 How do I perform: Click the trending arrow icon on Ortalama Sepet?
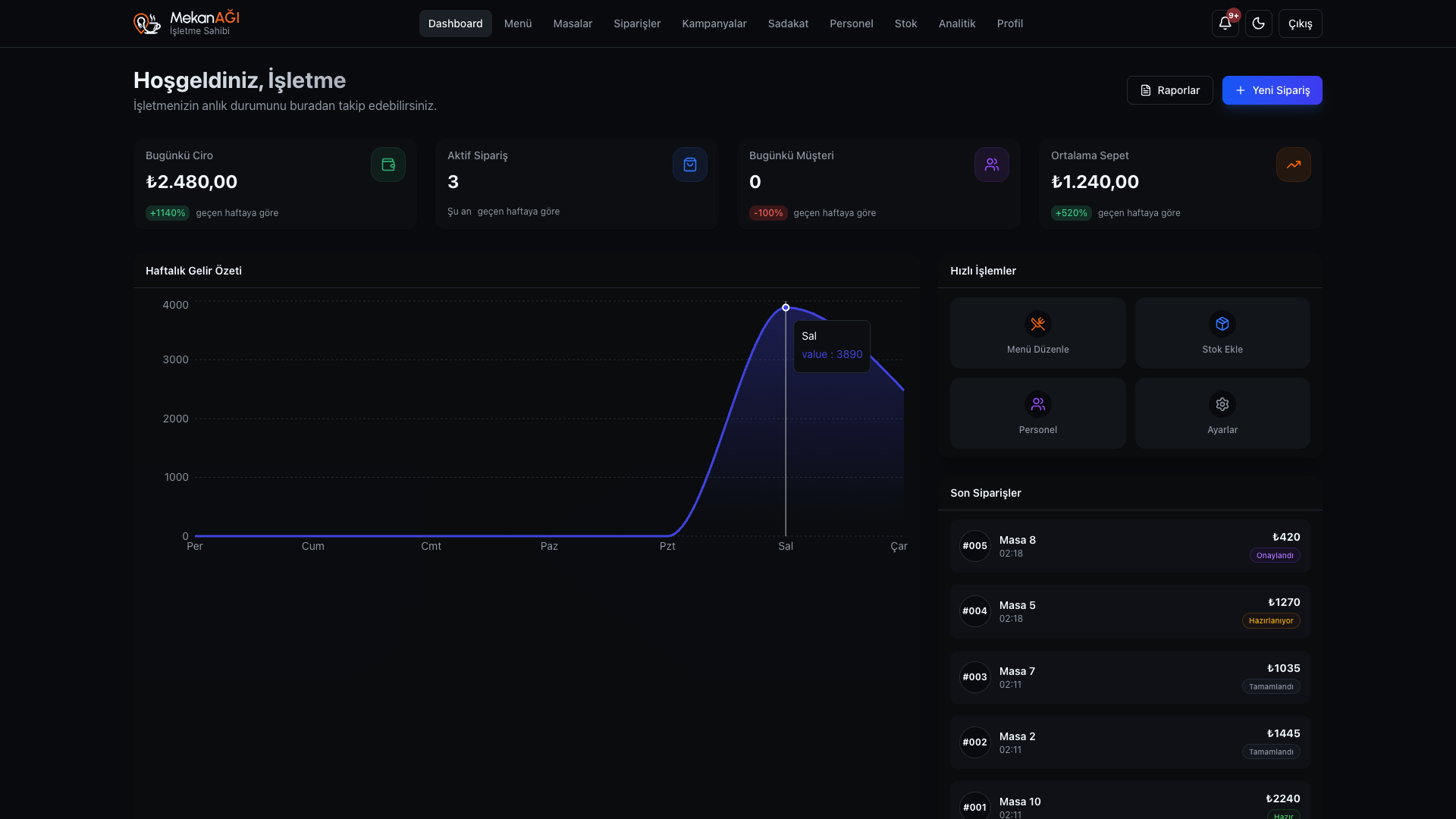(1293, 165)
